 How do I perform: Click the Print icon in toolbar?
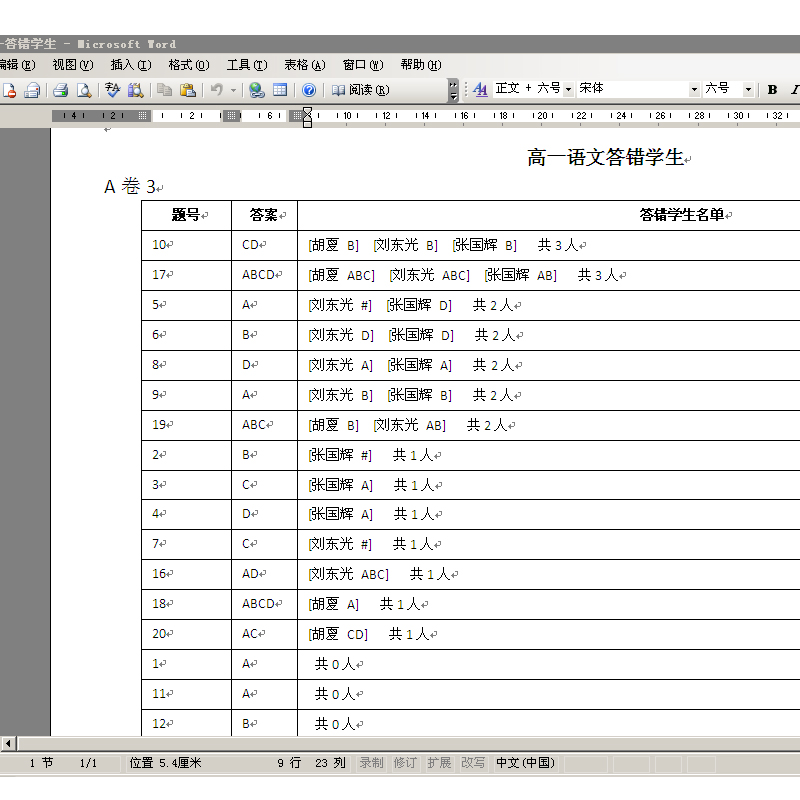click(x=61, y=90)
